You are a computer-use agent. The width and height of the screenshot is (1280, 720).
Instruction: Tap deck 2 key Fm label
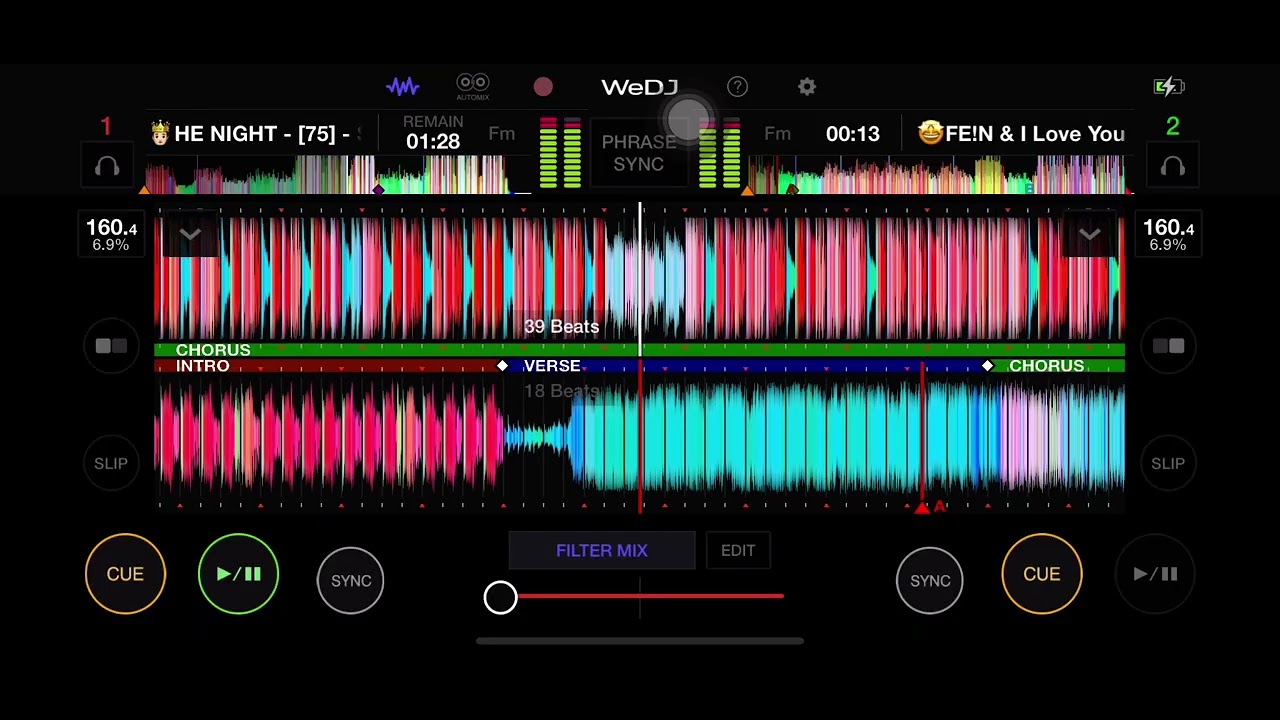pos(777,134)
